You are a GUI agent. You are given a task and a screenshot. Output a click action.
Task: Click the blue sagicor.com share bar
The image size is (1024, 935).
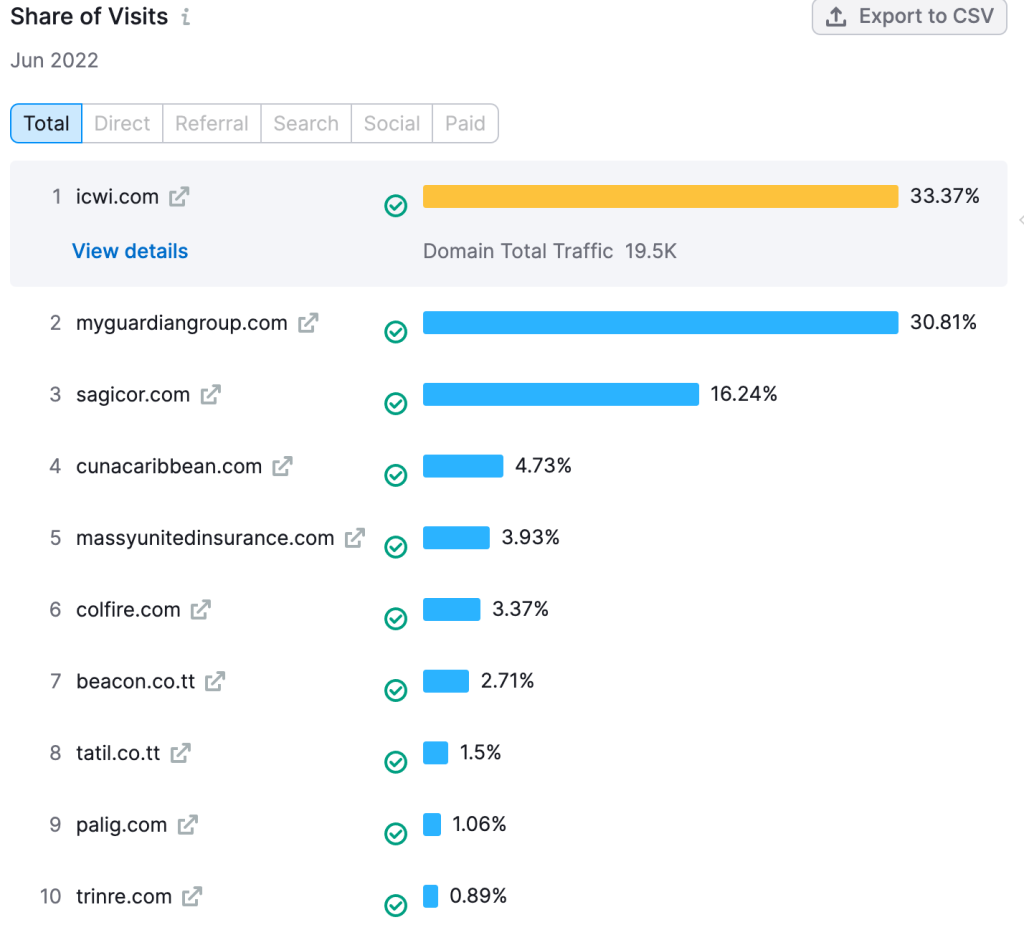(561, 394)
